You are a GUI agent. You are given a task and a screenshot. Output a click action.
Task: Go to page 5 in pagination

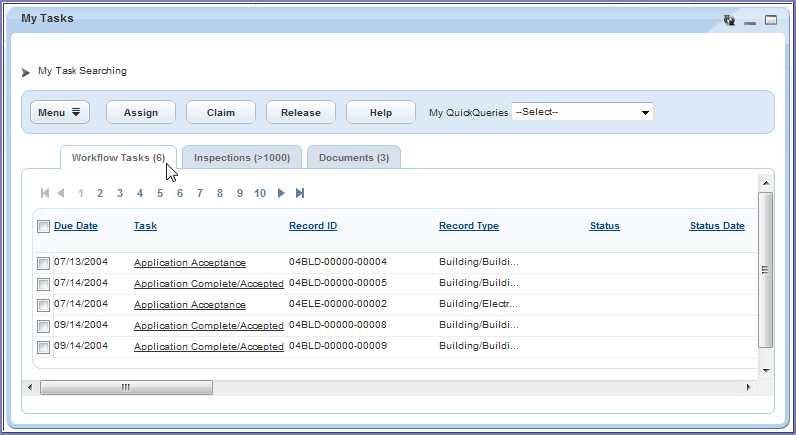click(x=160, y=193)
